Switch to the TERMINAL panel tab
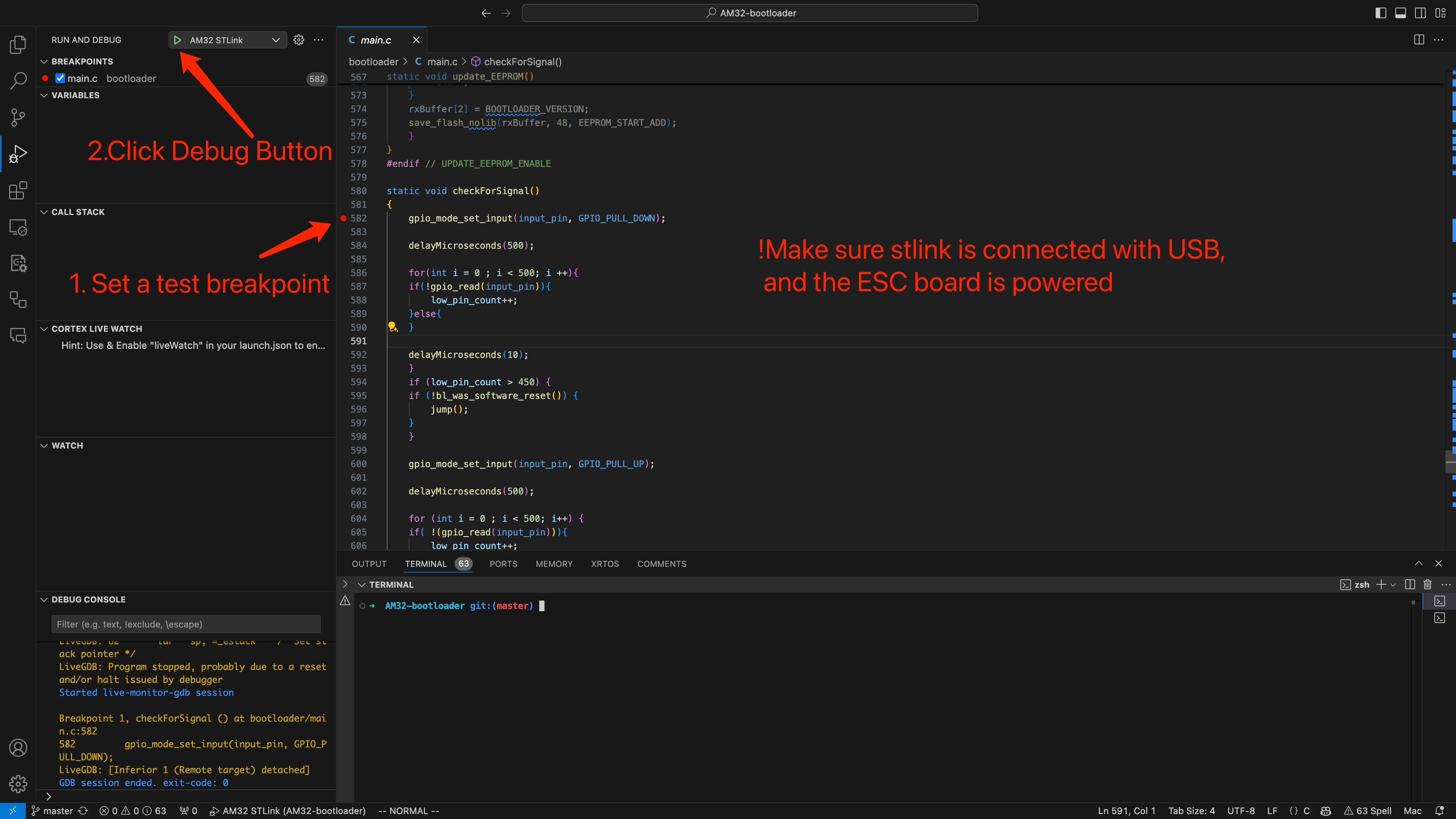1456x819 pixels. point(425,563)
